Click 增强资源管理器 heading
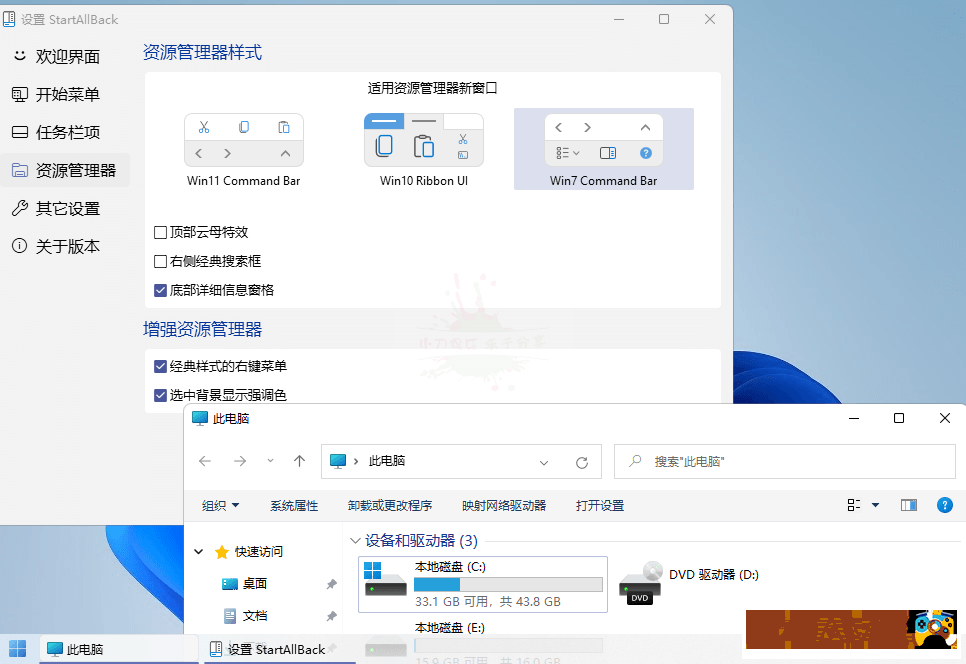Screen dimensions: 966x664 click(202, 330)
